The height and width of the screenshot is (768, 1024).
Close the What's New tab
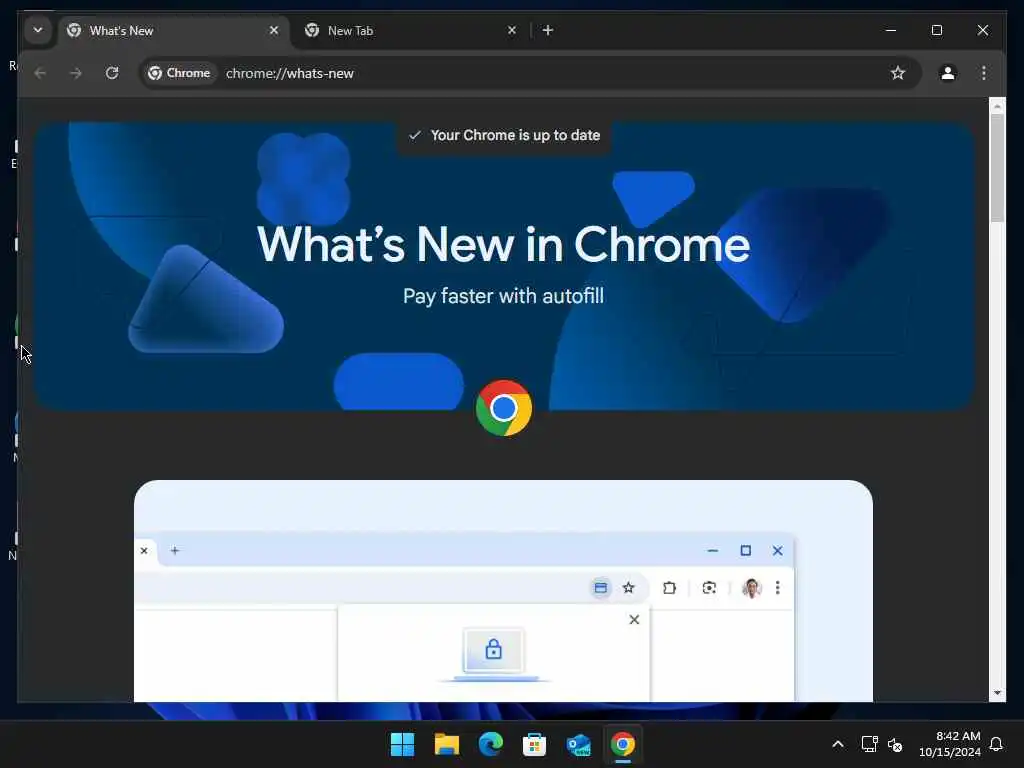tap(274, 30)
